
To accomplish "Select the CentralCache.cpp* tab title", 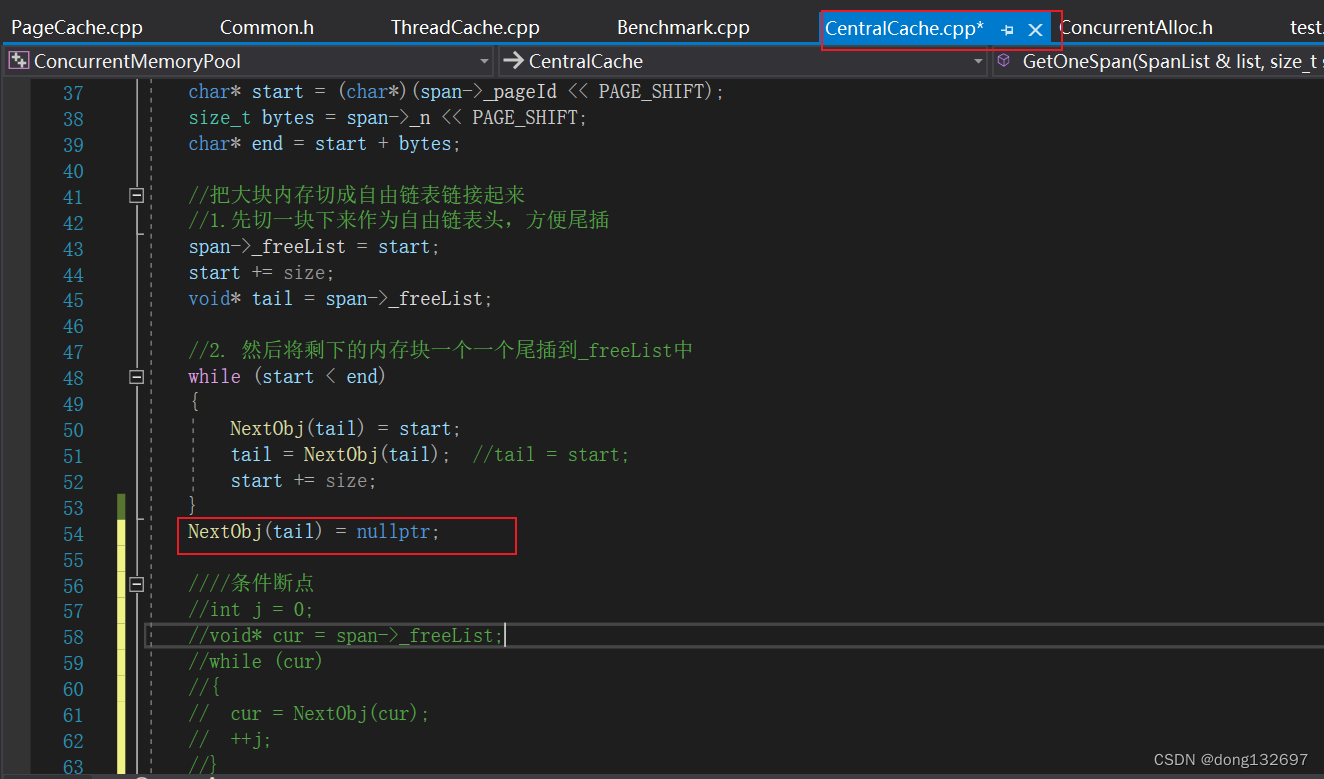I will (x=904, y=28).
